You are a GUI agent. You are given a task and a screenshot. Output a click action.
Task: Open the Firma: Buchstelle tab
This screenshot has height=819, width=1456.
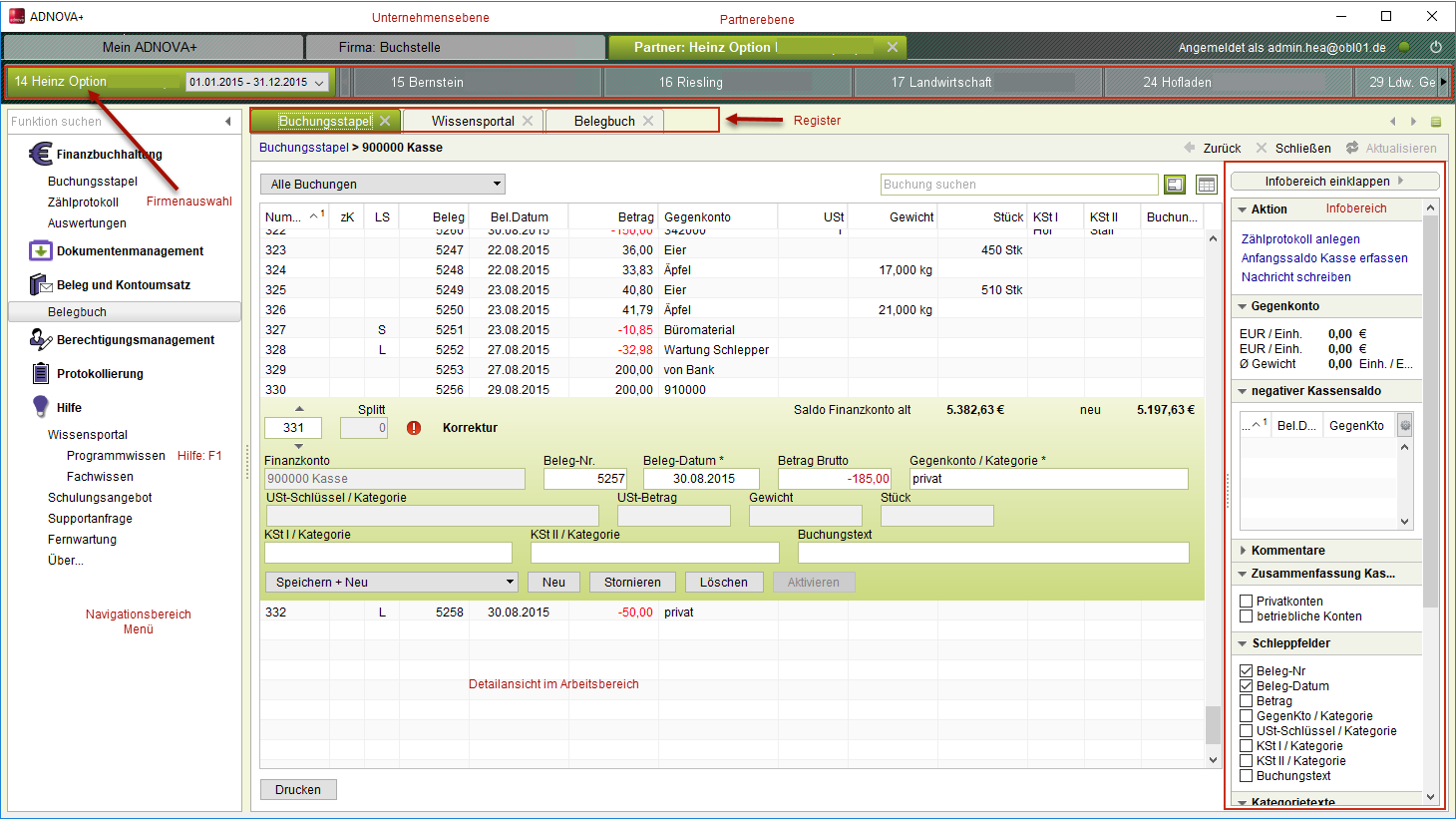tap(455, 47)
